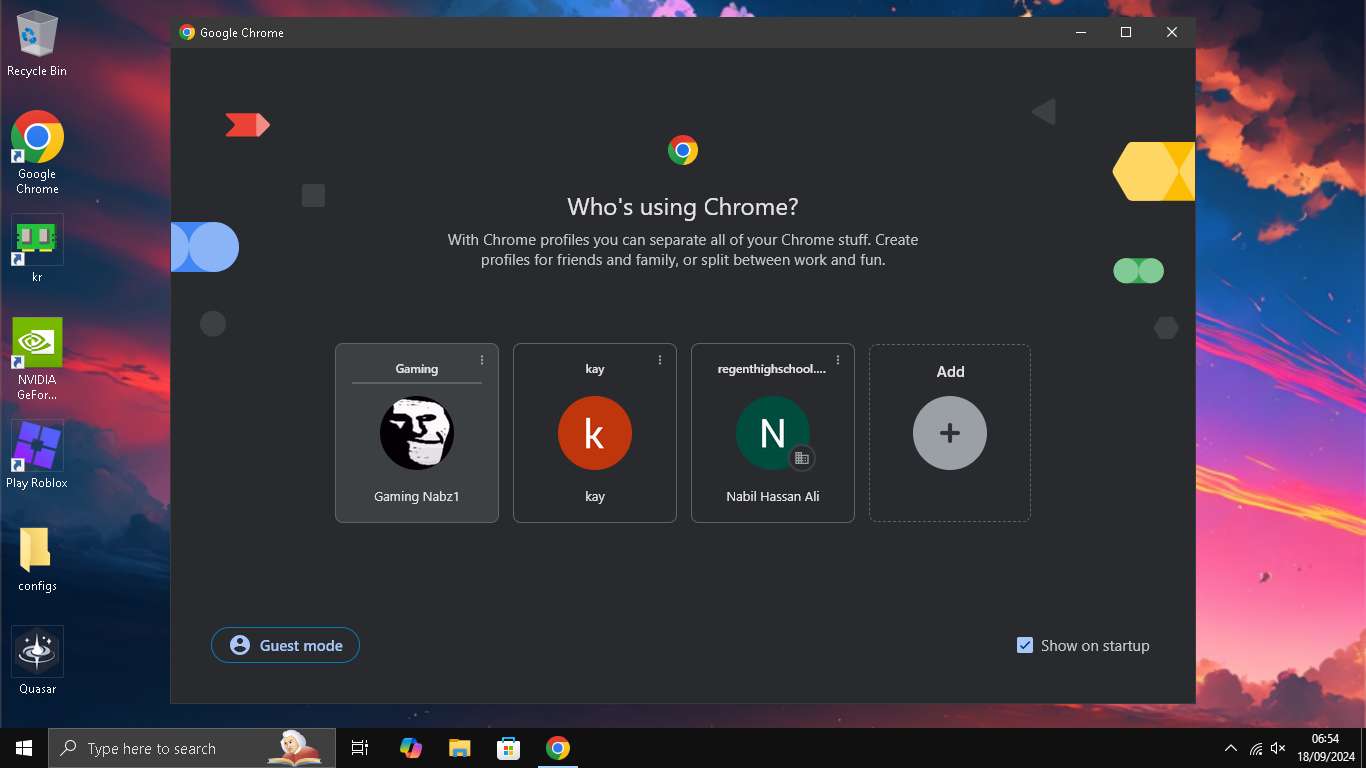Open Copilot from the taskbar
Viewport: 1366px width, 768px height.
pos(411,748)
